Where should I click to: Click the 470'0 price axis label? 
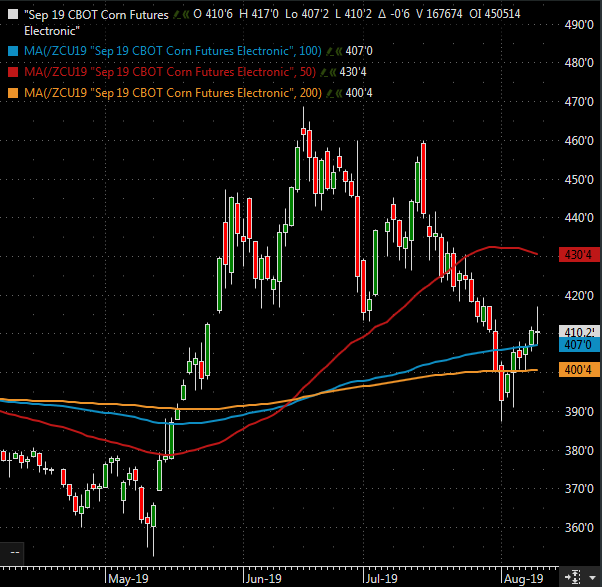tap(579, 102)
